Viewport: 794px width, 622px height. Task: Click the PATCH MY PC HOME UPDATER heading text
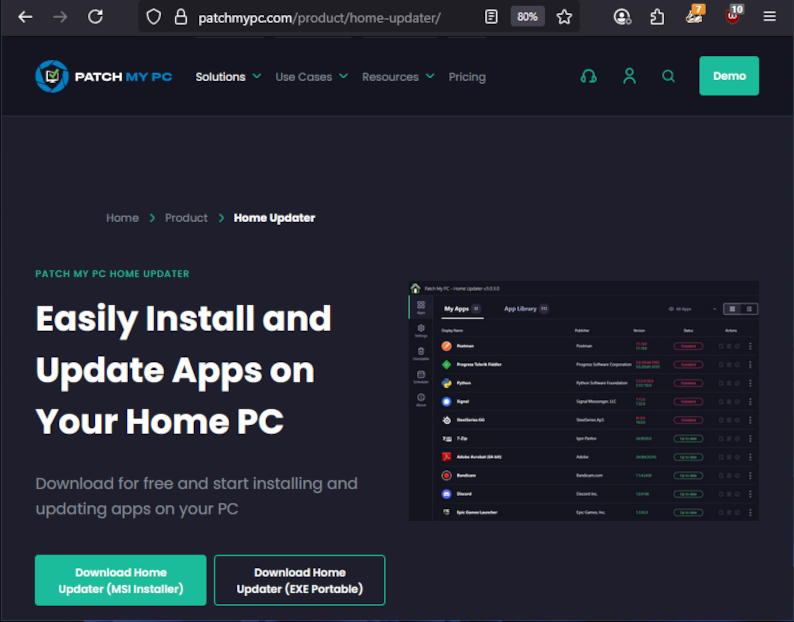[112, 274]
